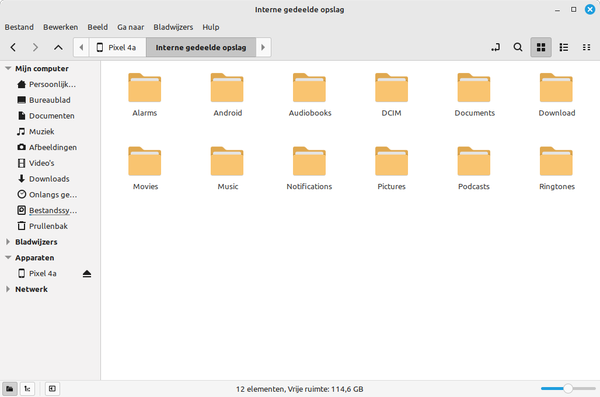Go forward in navigation history
The image size is (600, 397).
click(35, 47)
